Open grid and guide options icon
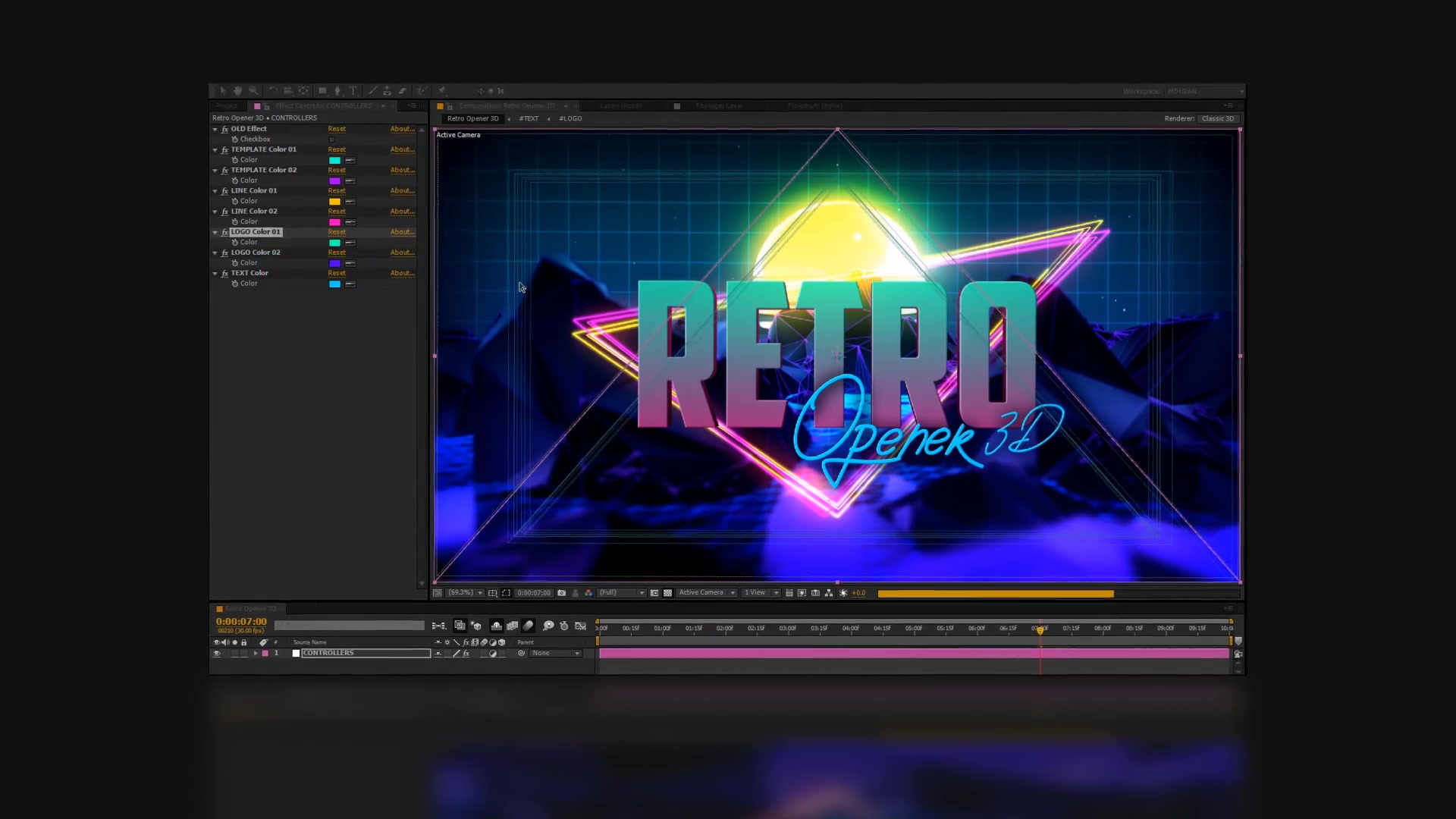 pyautogui.click(x=492, y=593)
